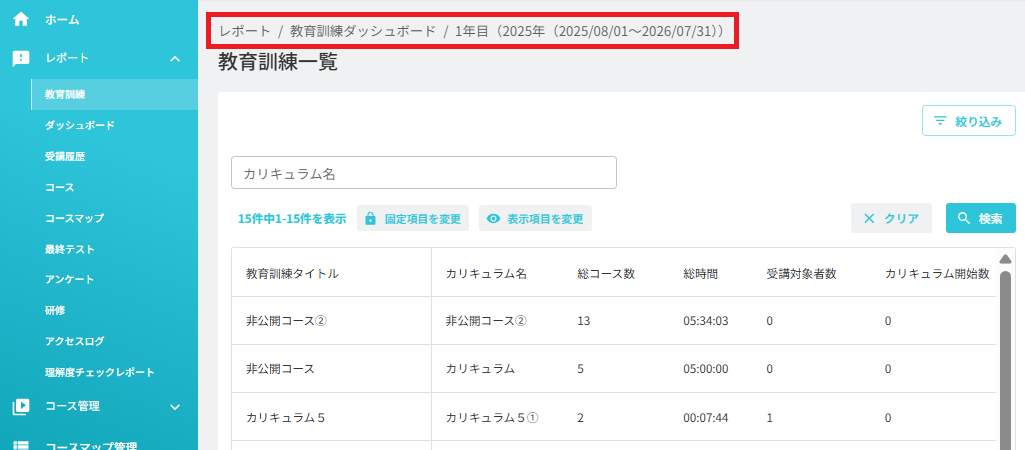This screenshot has height=450, width=1025.
Task: Click the report speech-bubble icon
Action: click(x=21, y=58)
